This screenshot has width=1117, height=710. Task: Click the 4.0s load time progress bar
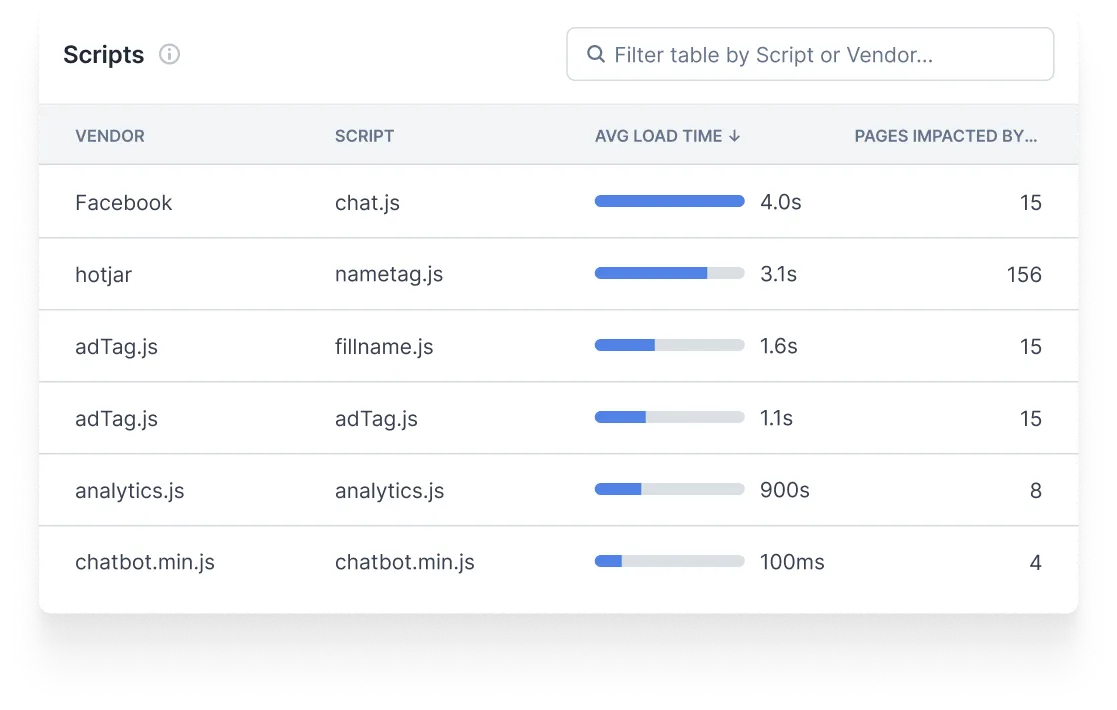(669, 201)
